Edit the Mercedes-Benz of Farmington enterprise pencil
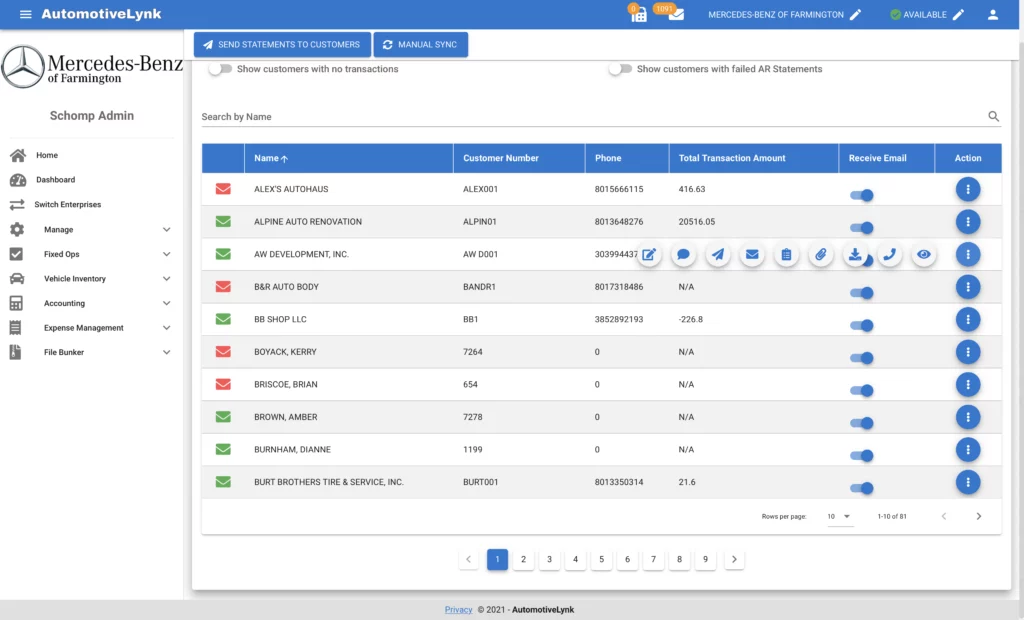The height and width of the screenshot is (620, 1024). tap(855, 14)
